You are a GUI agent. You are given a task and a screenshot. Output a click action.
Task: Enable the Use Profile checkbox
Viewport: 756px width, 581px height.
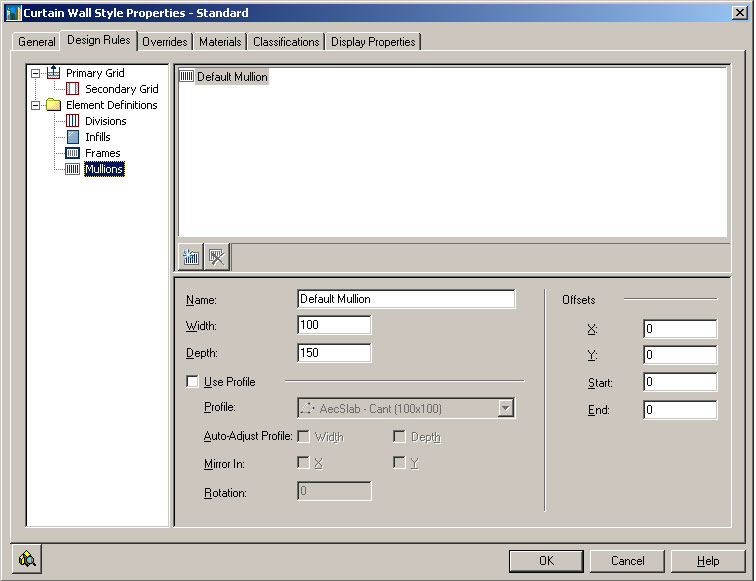click(x=192, y=381)
